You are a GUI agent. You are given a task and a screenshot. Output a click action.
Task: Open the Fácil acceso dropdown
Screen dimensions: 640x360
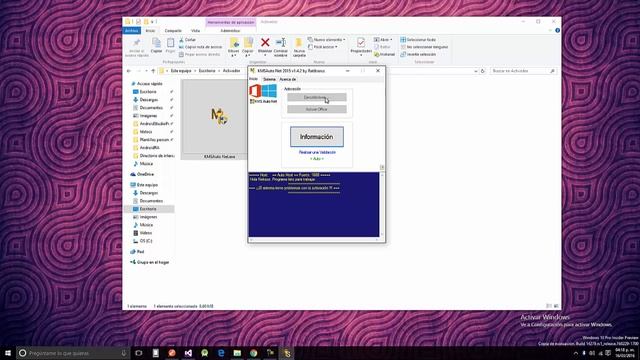tap(336, 47)
